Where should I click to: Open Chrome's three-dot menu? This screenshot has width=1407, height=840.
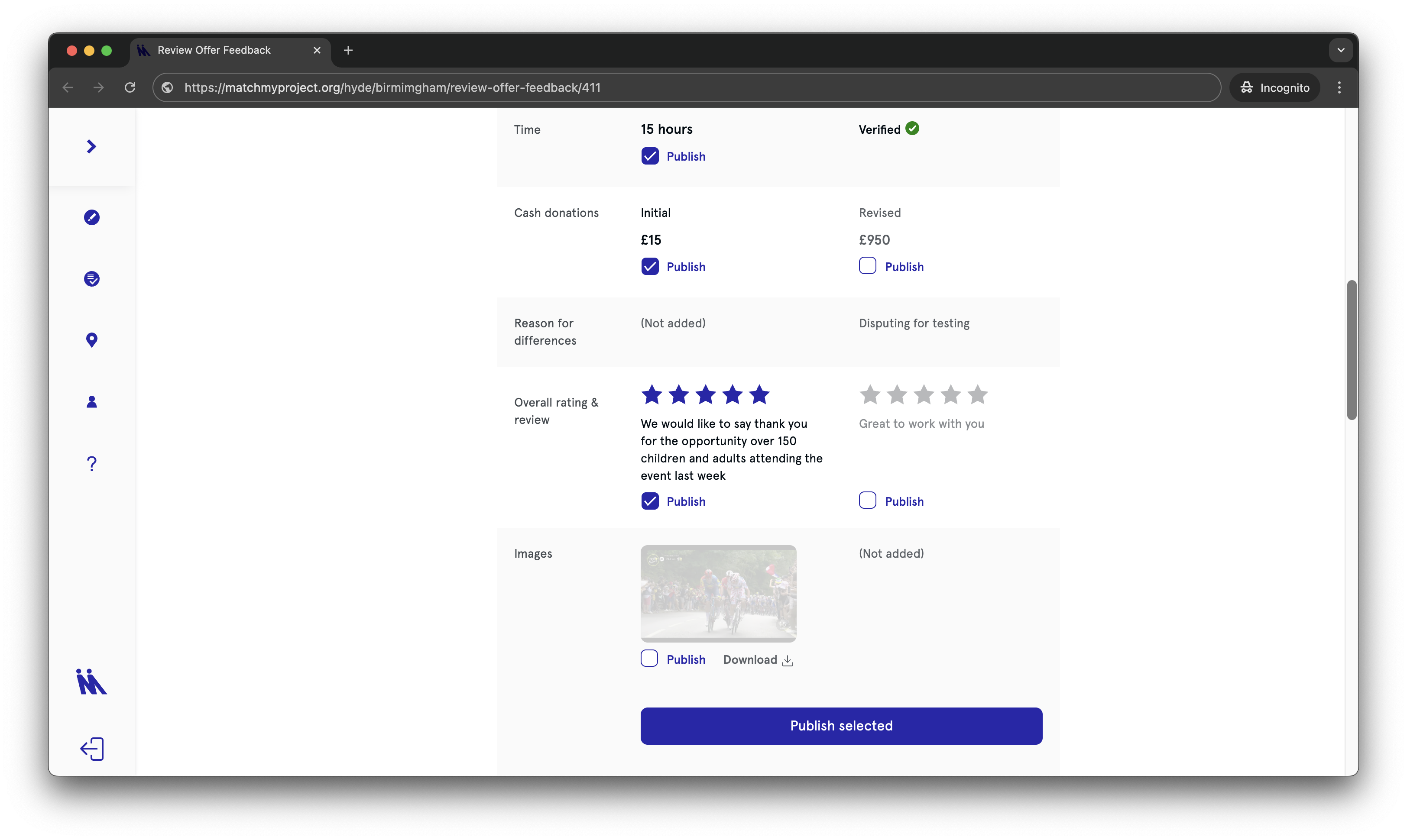coord(1339,88)
